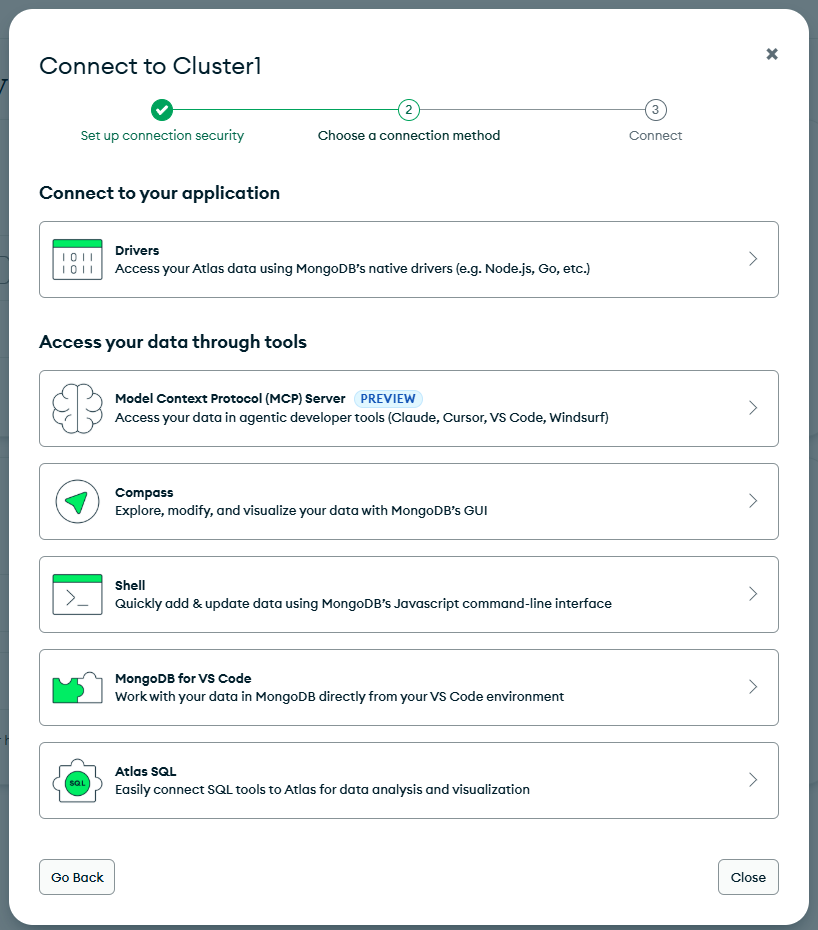Screen dimensions: 818x930
Task: Click the completed step green checkmark
Action: (x=162, y=110)
